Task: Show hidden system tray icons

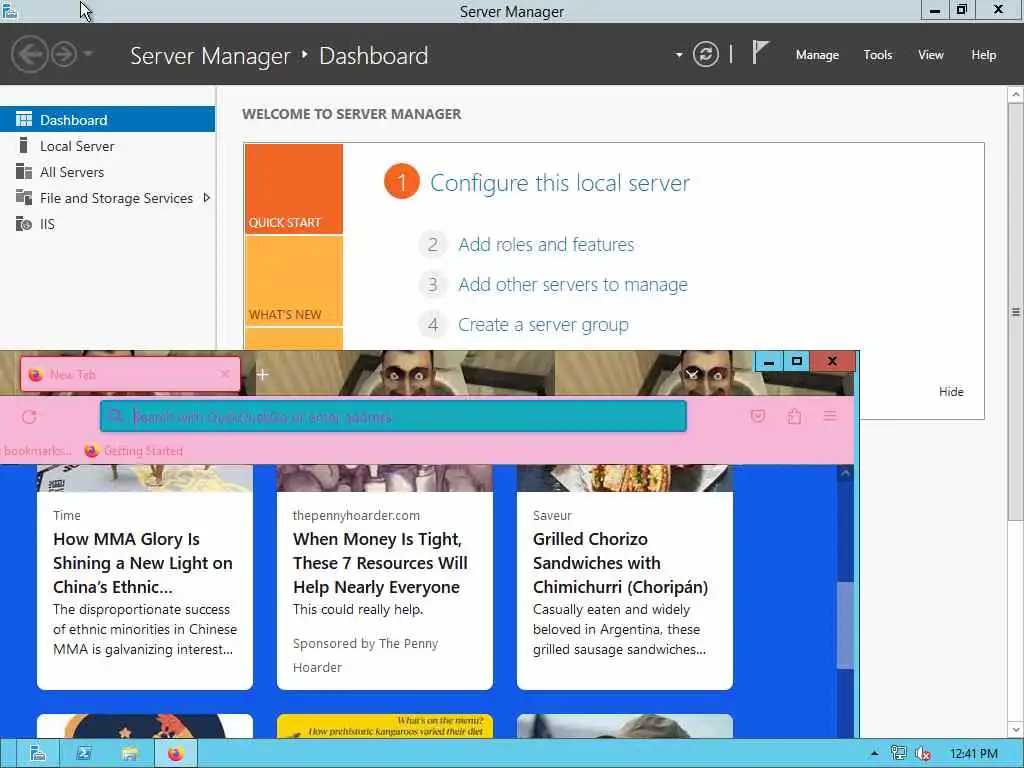Action: tap(874, 754)
